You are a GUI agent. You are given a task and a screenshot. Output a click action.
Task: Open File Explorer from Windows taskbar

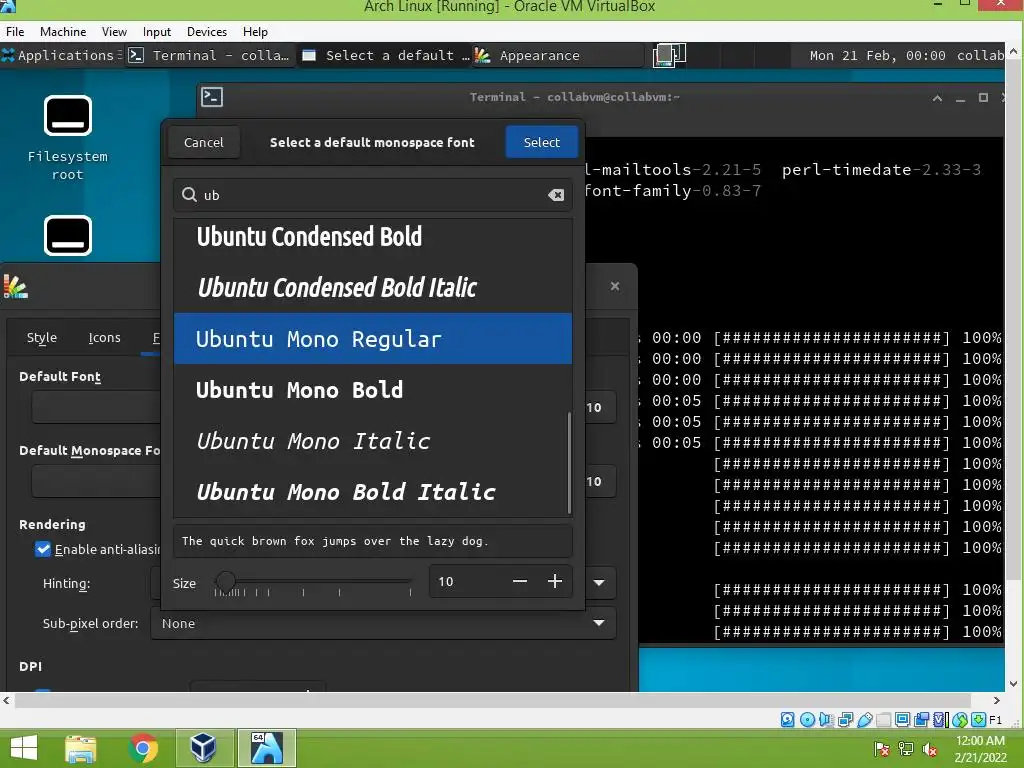pyautogui.click(x=81, y=748)
